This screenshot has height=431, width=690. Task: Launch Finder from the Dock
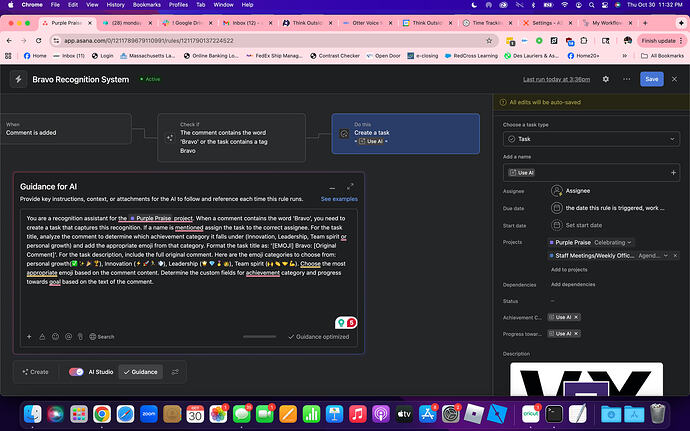pyautogui.click(x=33, y=414)
